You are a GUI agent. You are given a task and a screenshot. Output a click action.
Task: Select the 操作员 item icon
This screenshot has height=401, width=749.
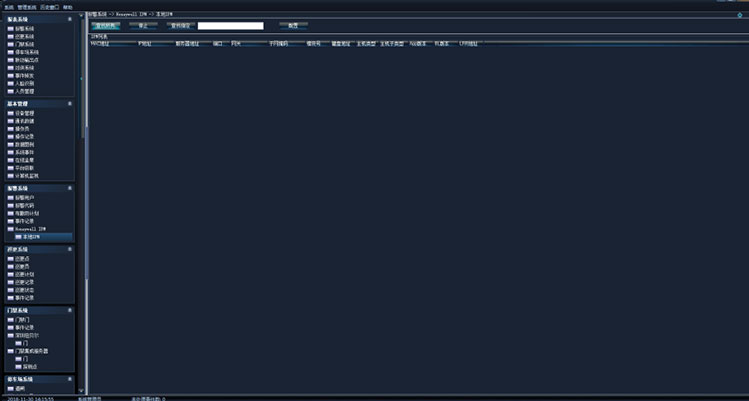point(10,128)
